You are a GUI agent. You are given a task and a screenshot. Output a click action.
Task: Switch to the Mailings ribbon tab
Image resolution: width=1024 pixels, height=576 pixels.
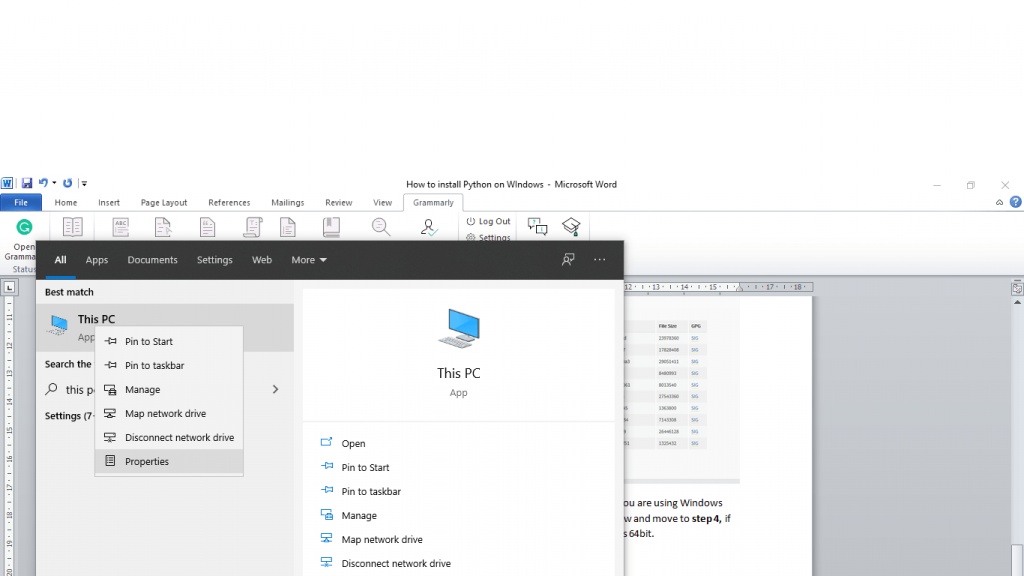click(288, 202)
